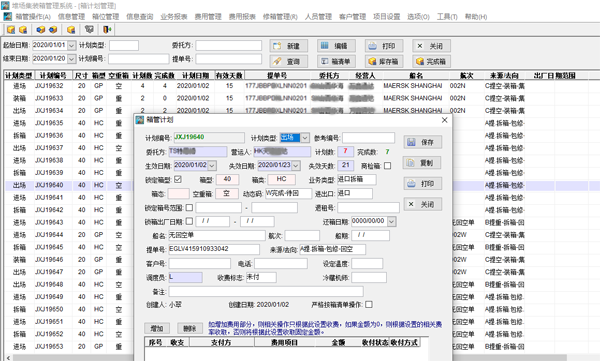This screenshot has width=600, height=361.
Task: Open the 修箱管理(R) menu
Action: tap(280, 16)
